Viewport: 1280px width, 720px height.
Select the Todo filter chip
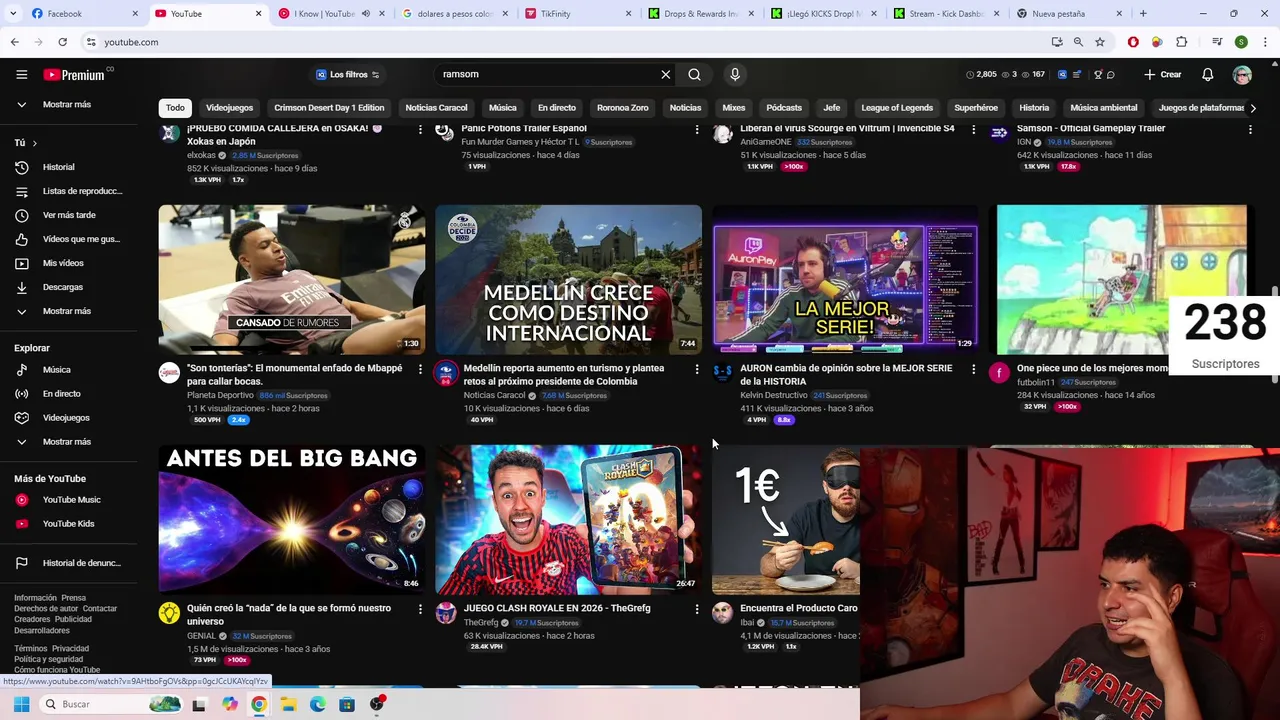point(175,107)
